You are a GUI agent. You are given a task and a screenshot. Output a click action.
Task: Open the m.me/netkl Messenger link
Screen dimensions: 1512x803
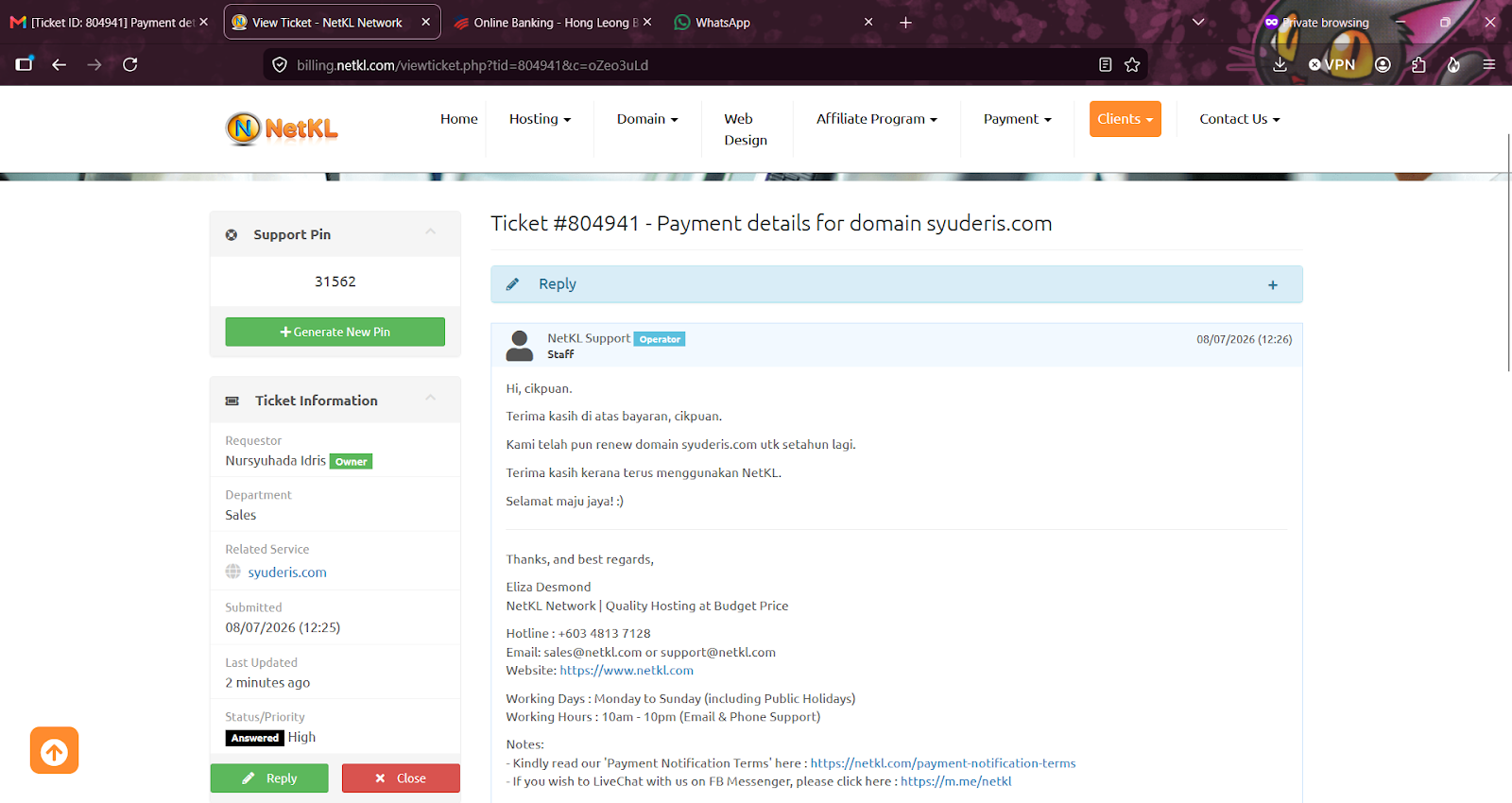tap(956, 781)
